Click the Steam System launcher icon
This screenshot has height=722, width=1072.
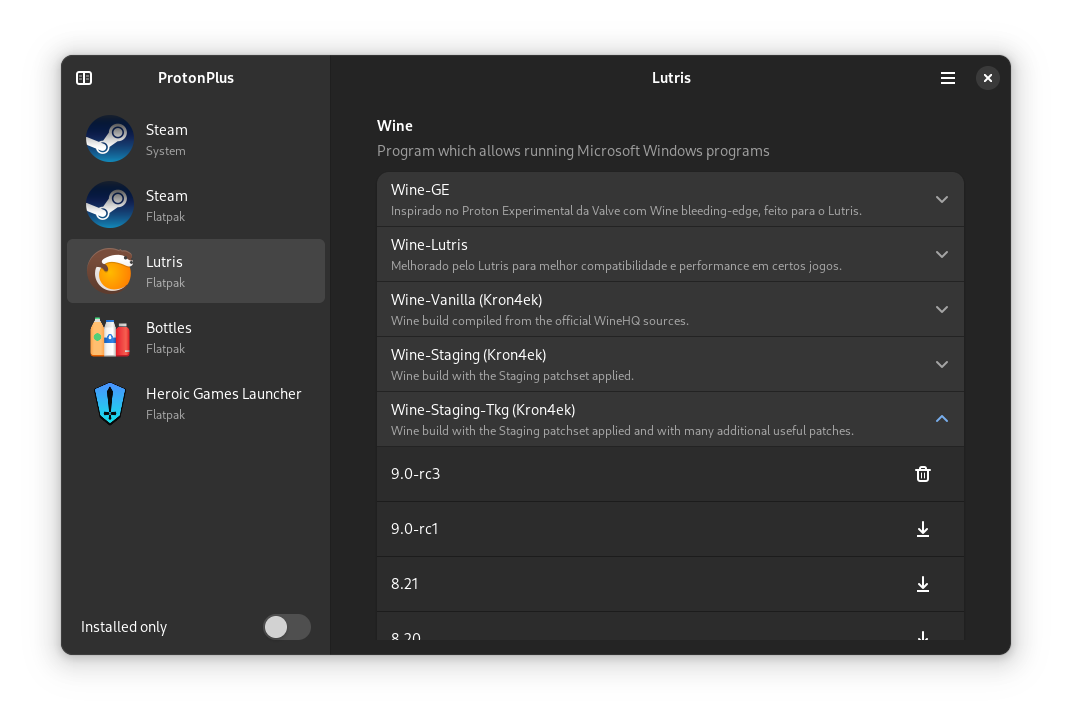[x=109, y=139]
